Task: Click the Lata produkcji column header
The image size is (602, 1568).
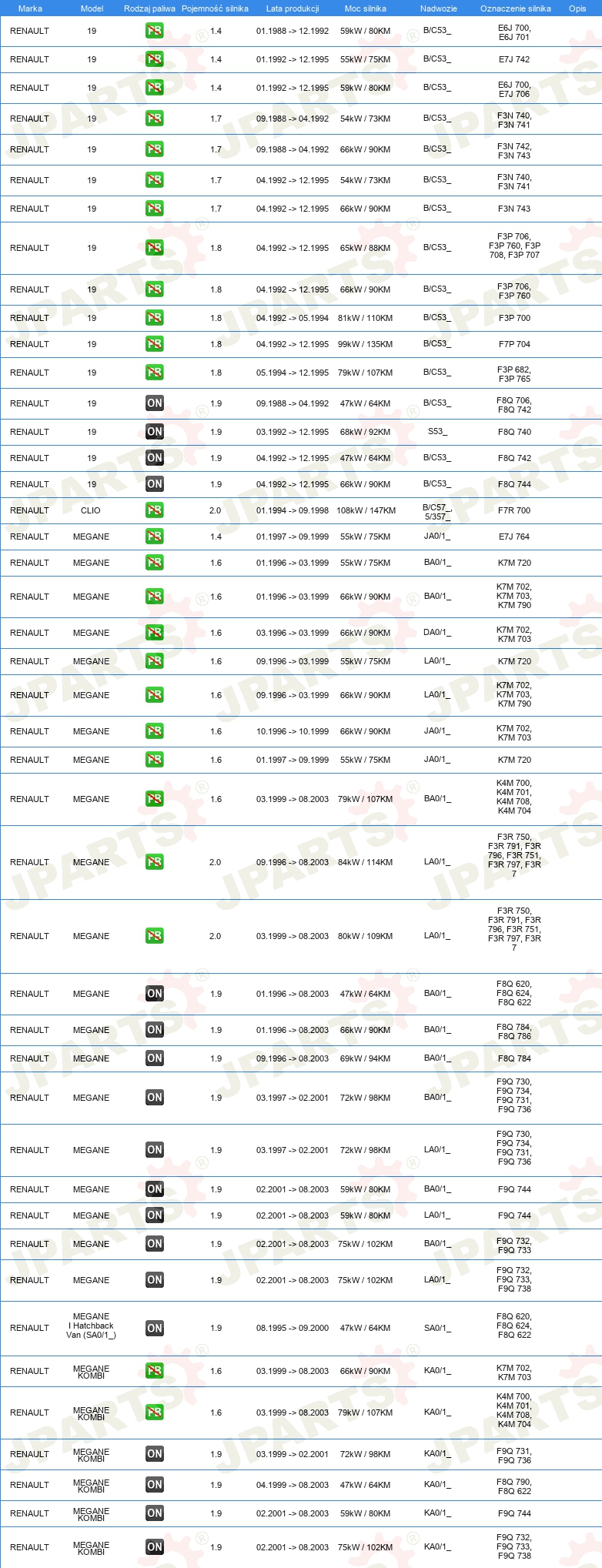Action: click(x=293, y=8)
